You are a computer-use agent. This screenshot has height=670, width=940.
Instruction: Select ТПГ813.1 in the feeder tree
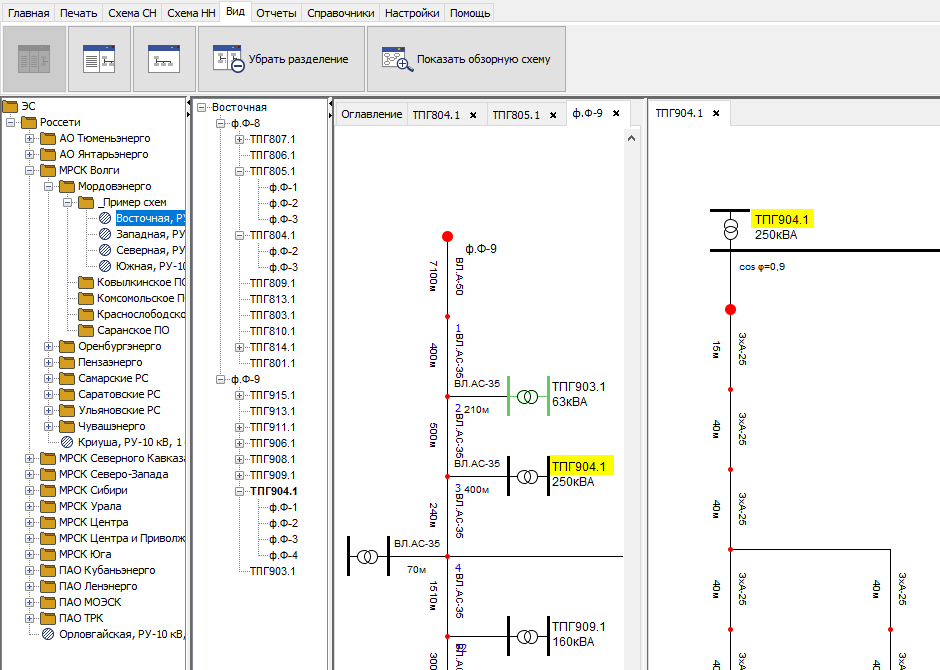pos(273,299)
